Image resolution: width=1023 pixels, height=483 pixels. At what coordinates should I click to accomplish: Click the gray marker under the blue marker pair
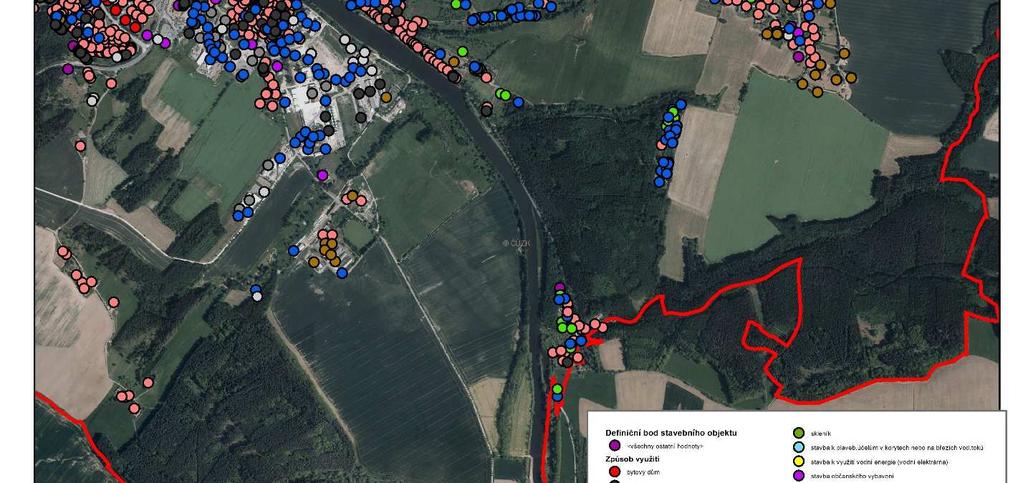257,296
